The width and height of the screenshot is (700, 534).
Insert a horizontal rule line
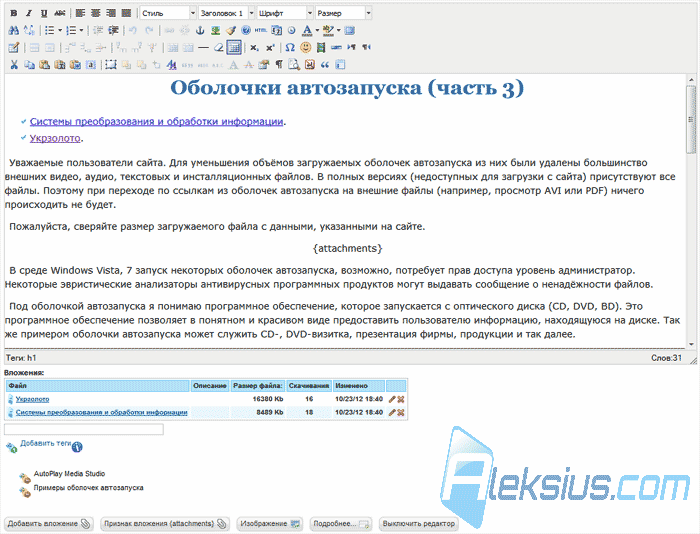204,47
